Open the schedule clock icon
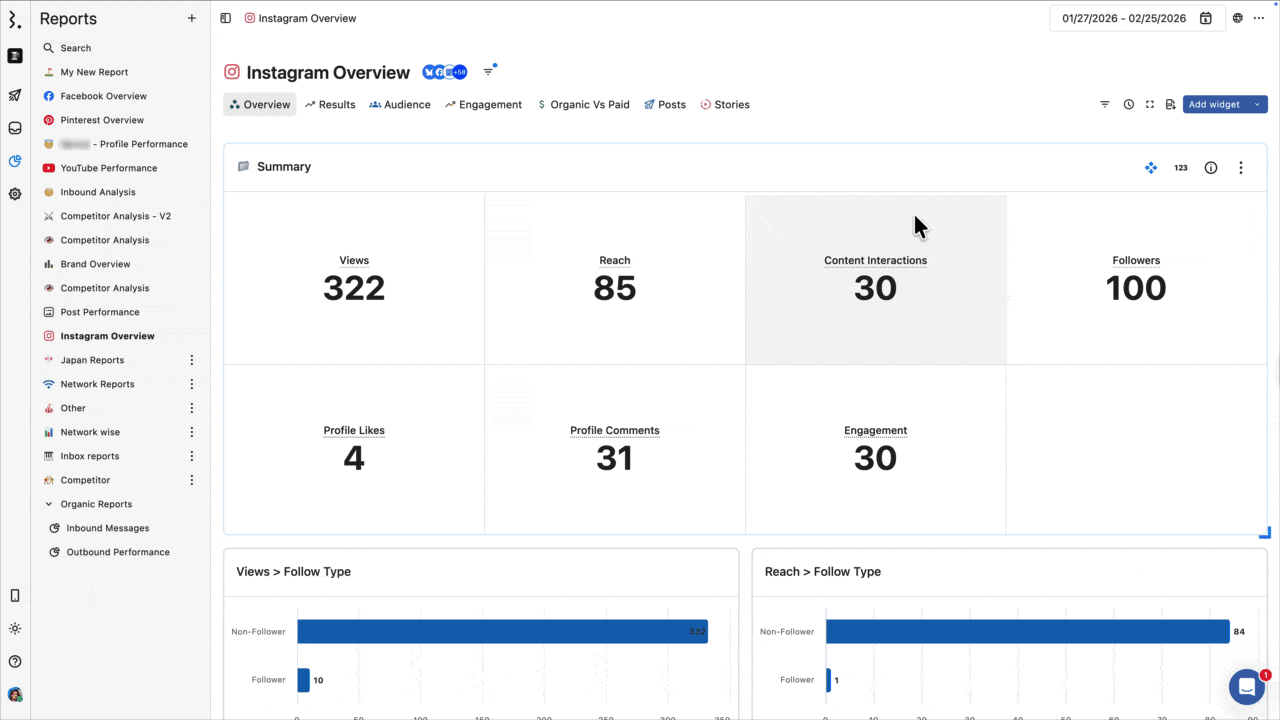This screenshot has width=1280, height=720. (1128, 105)
